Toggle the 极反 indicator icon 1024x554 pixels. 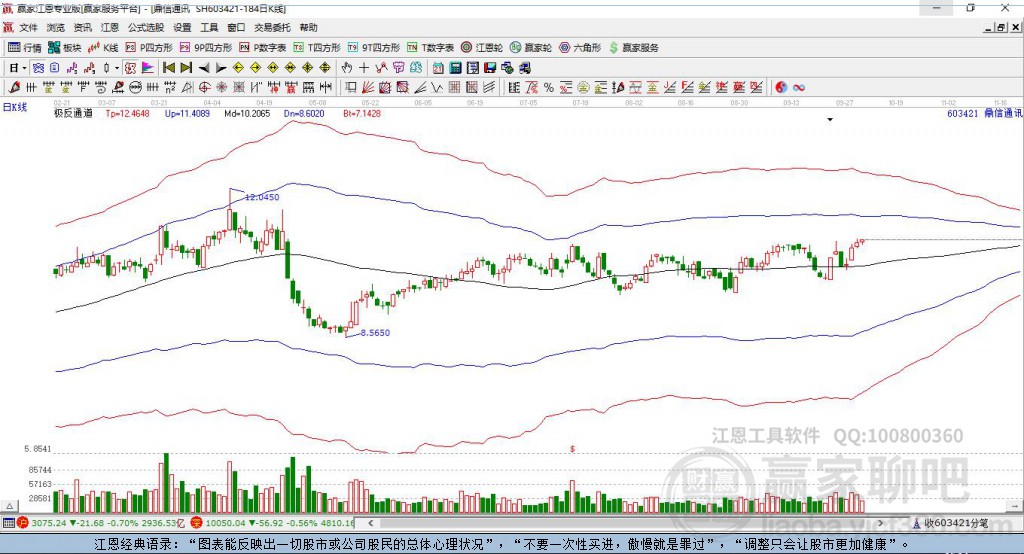[130, 68]
